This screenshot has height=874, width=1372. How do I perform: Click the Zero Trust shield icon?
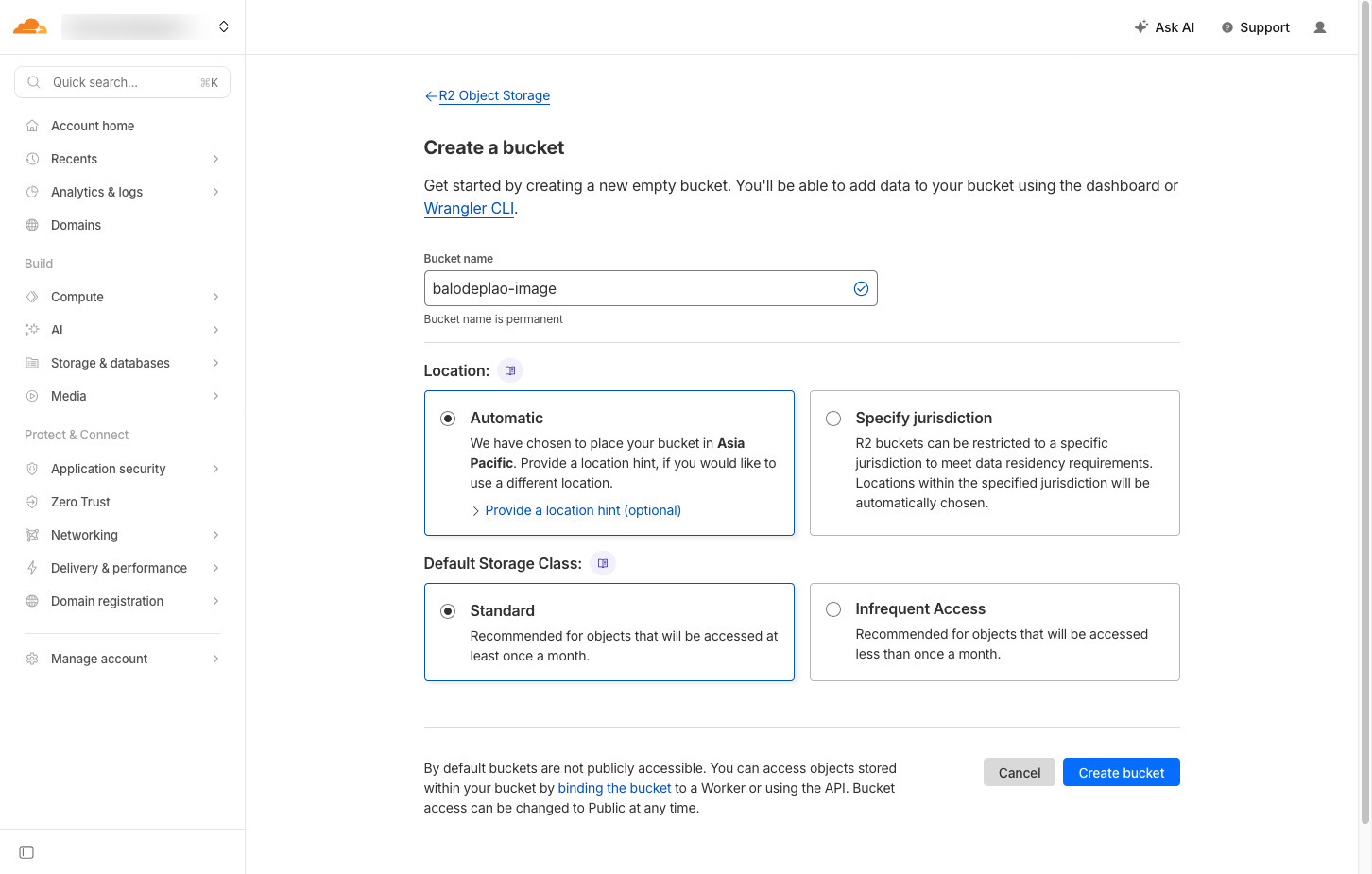pos(32,502)
